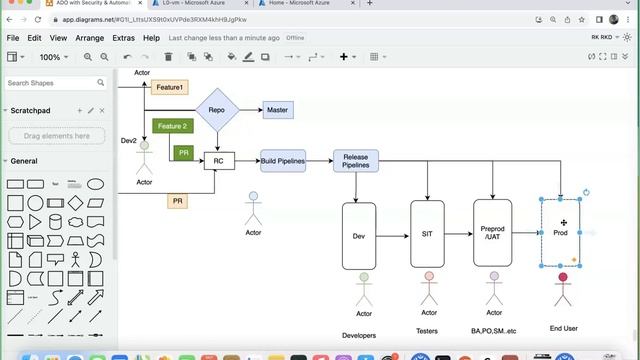
Task: Click the To Front toolbar icon
Action: 191,57
